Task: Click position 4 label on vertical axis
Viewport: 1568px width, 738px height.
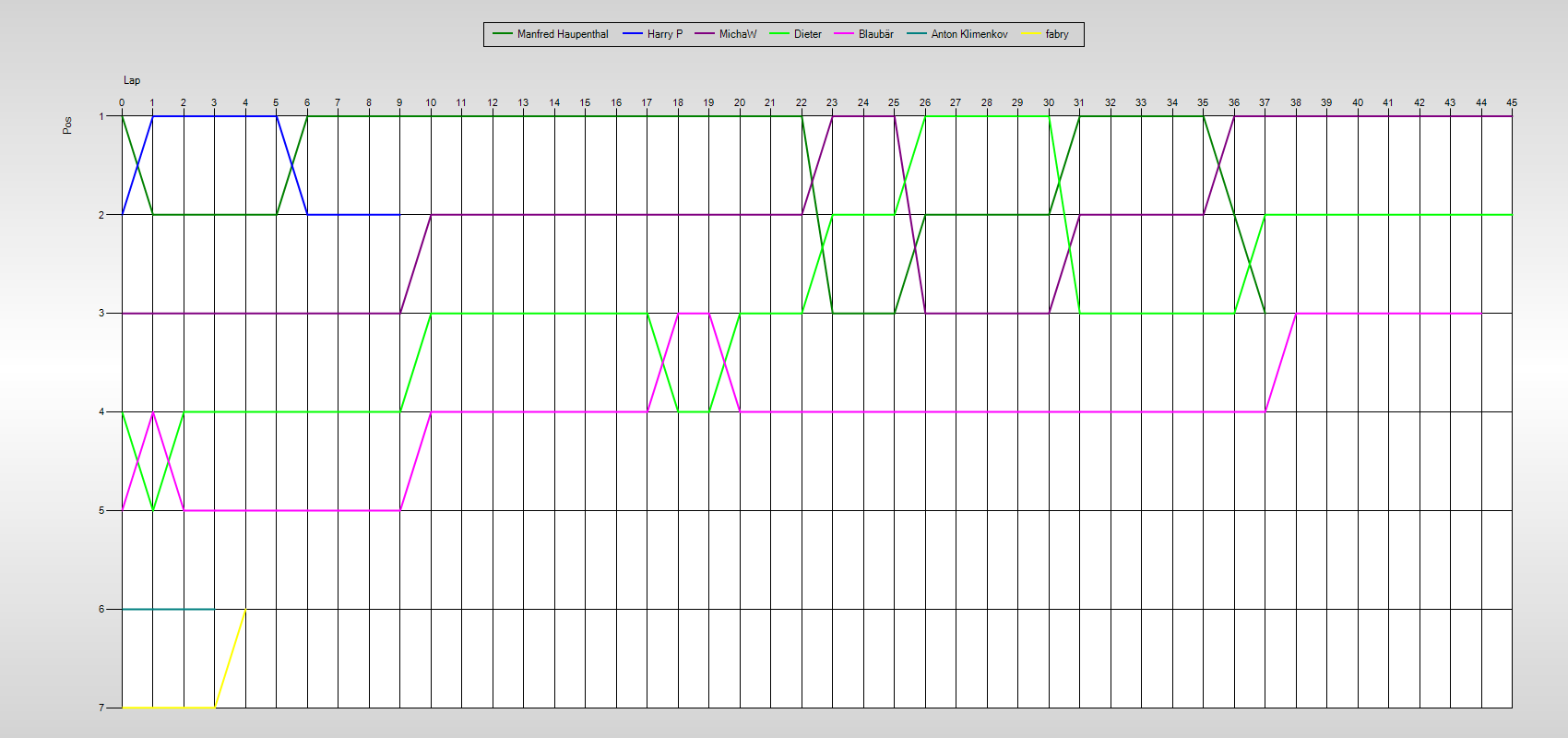Action: pos(101,411)
